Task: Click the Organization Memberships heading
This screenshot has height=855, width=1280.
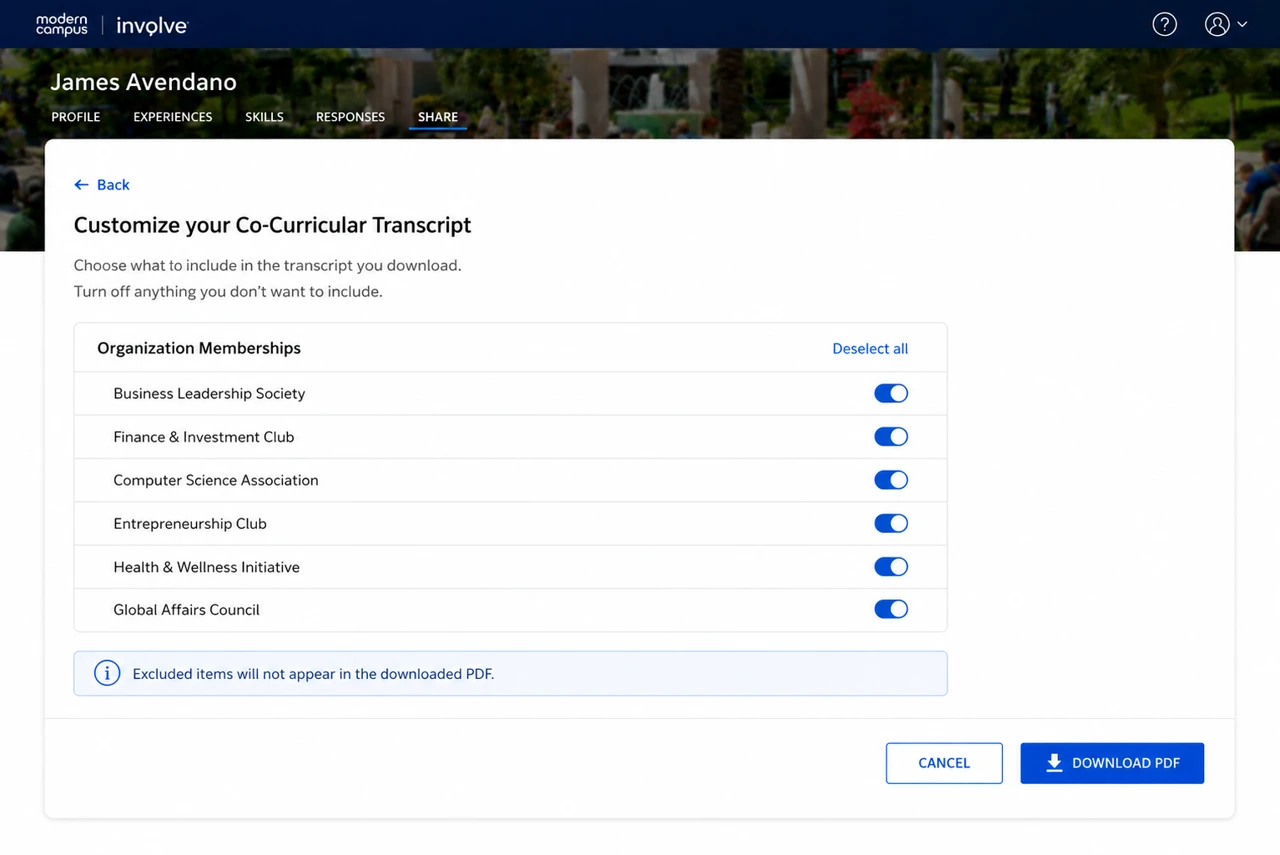Action: (199, 348)
